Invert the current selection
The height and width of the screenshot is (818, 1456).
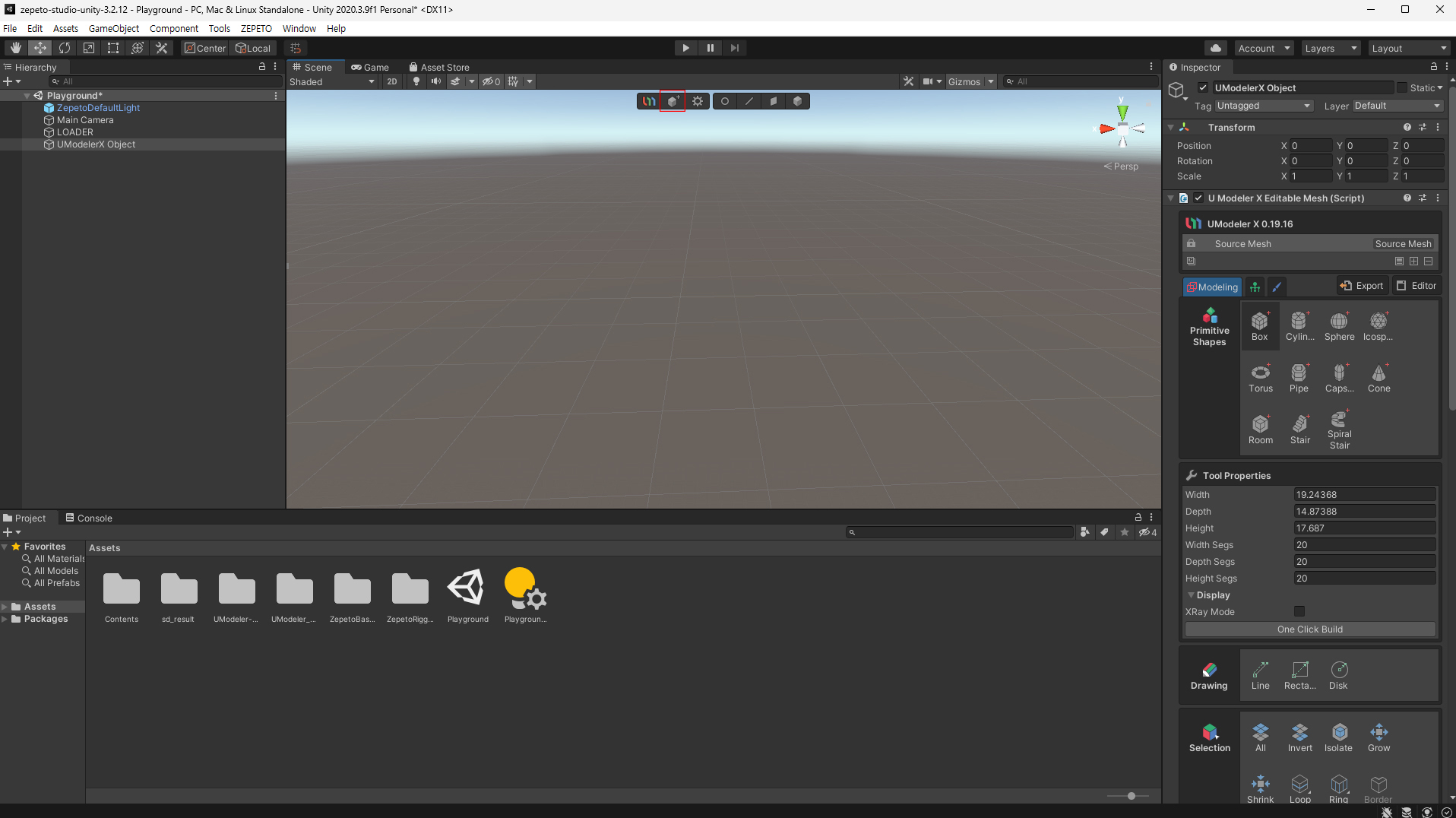[1299, 737]
